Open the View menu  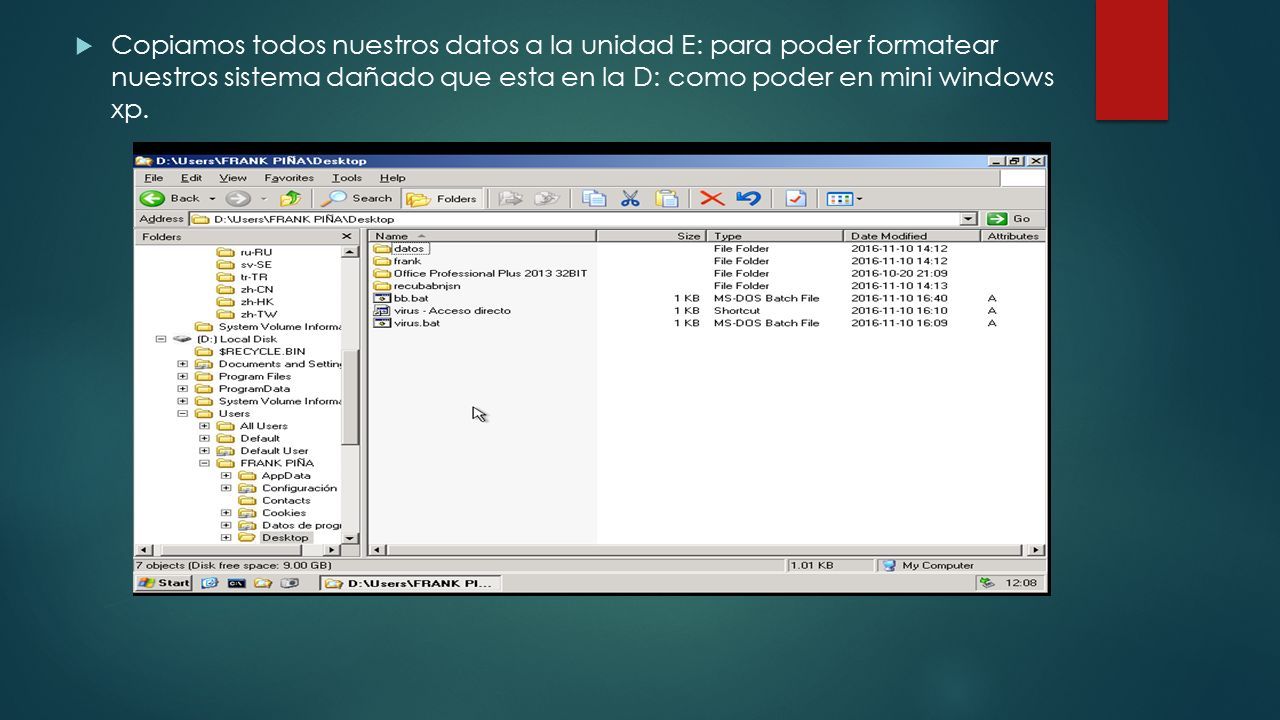(233, 178)
